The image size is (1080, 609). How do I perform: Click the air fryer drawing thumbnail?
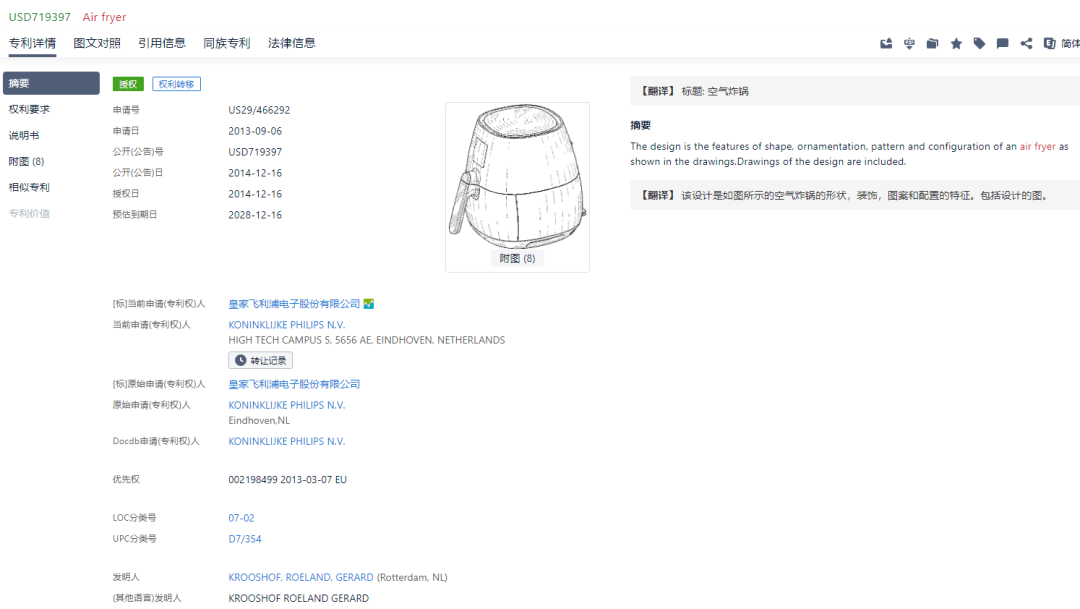[x=517, y=180]
